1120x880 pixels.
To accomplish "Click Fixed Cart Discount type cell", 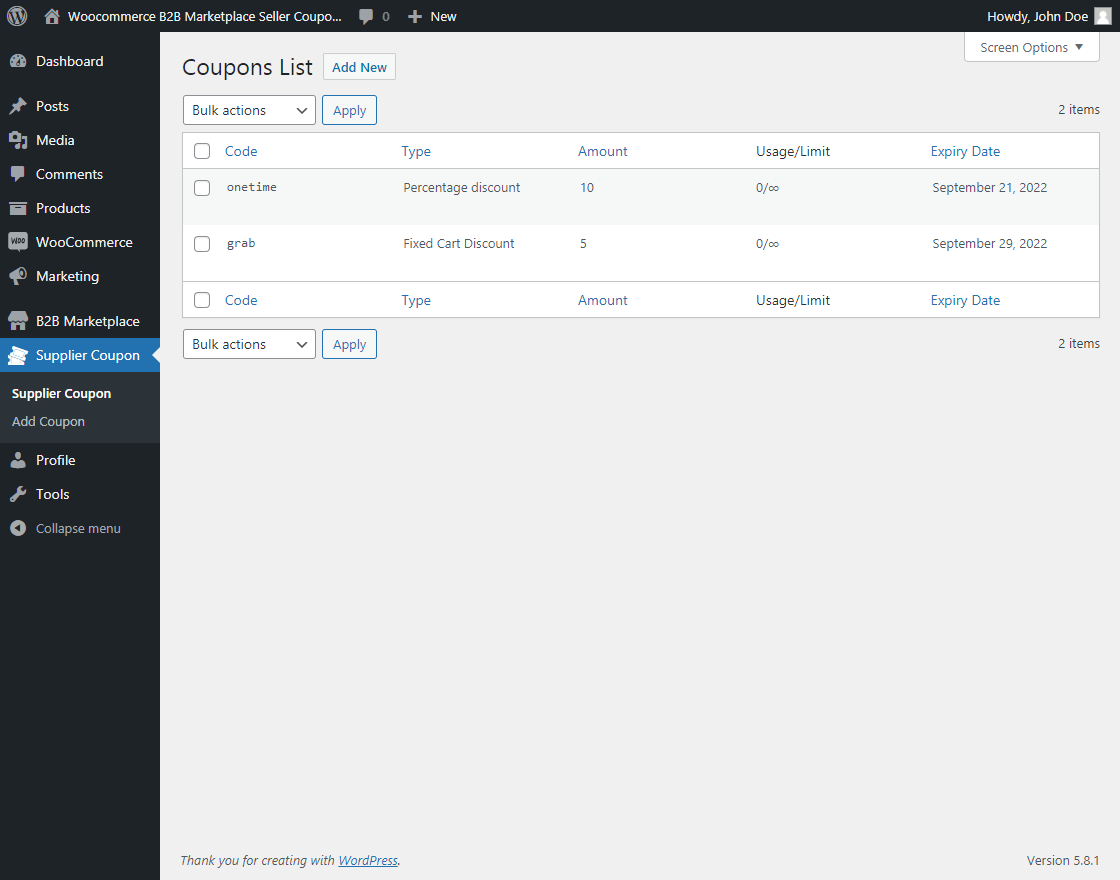I will [x=459, y=244].
